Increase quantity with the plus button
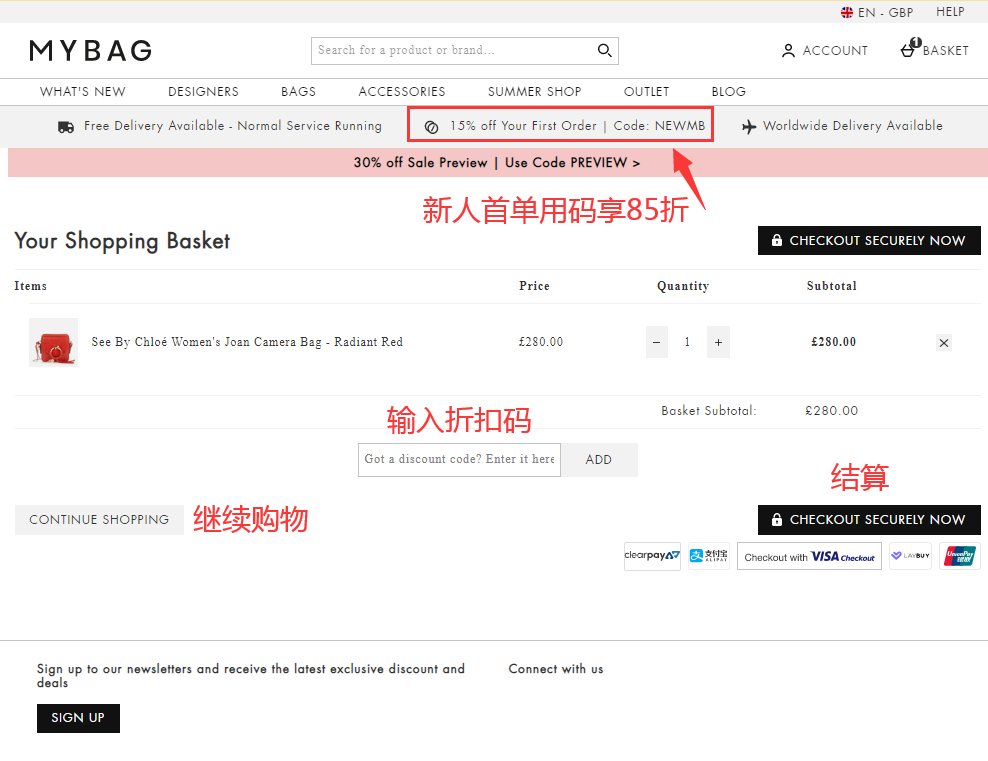This screenshot has width=988, height=761. tap(718, 342)
